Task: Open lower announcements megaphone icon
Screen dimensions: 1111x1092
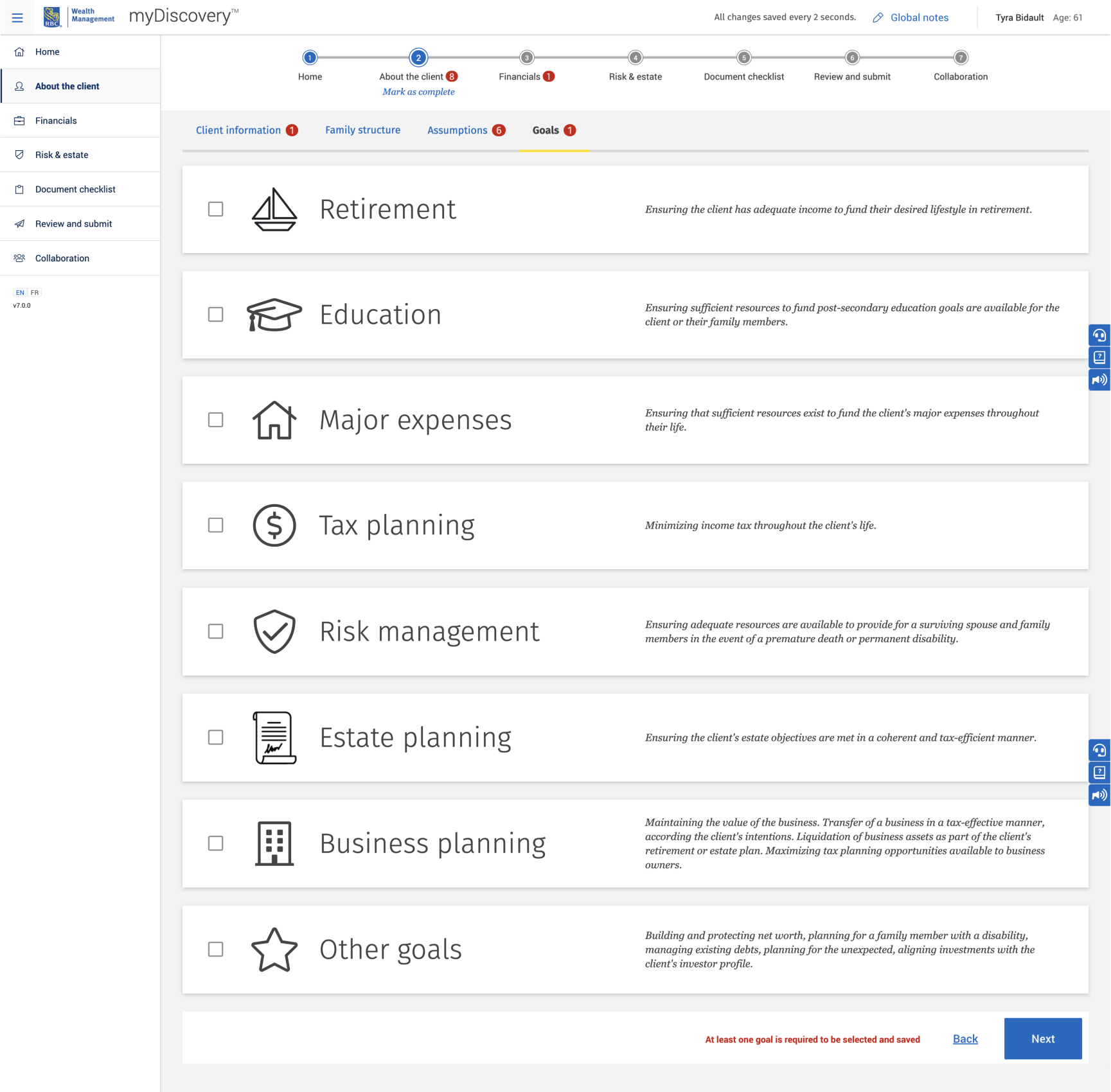Action: pyautogui.click(x=1099, y=795)
